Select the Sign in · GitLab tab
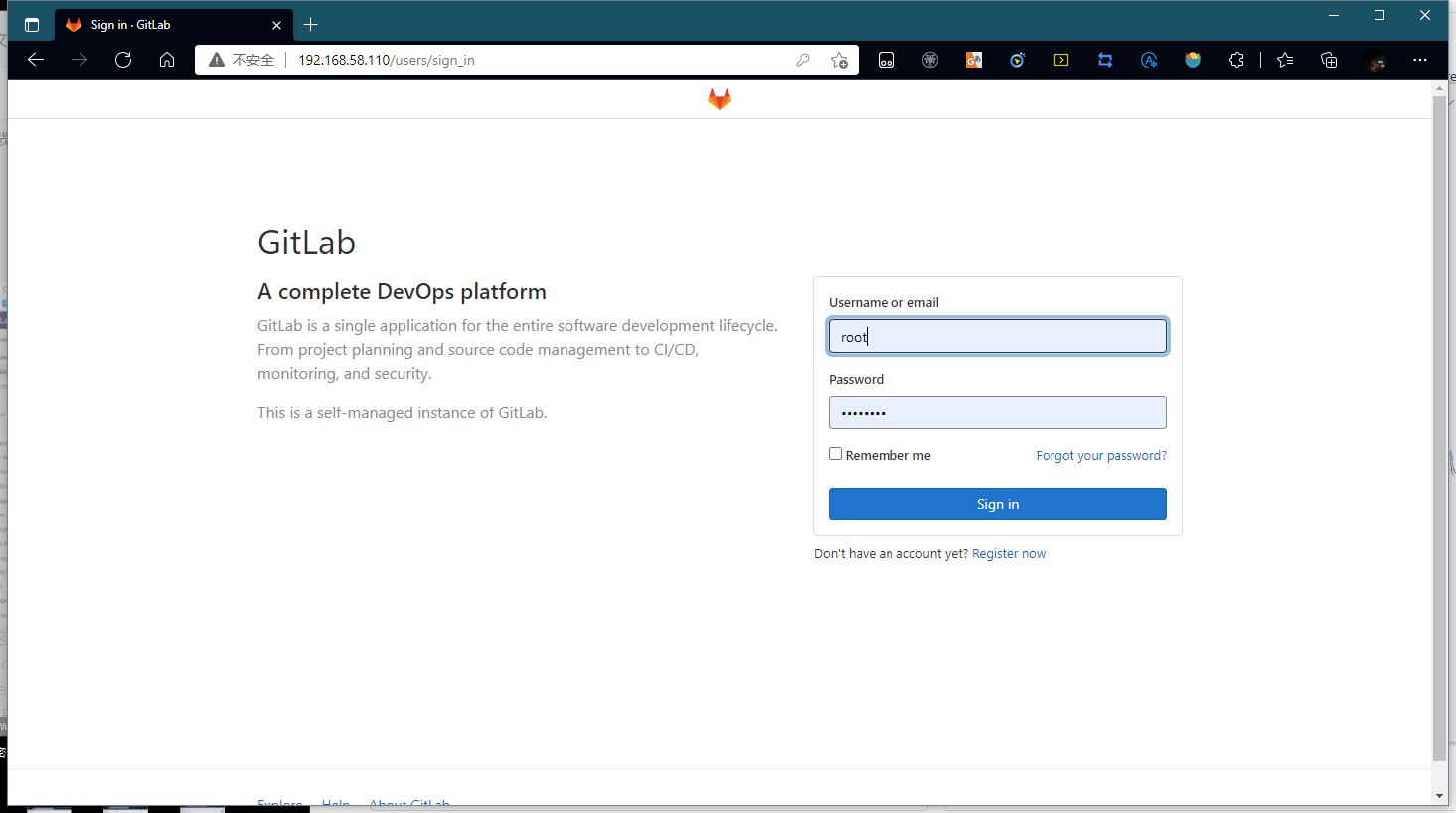 174,25
